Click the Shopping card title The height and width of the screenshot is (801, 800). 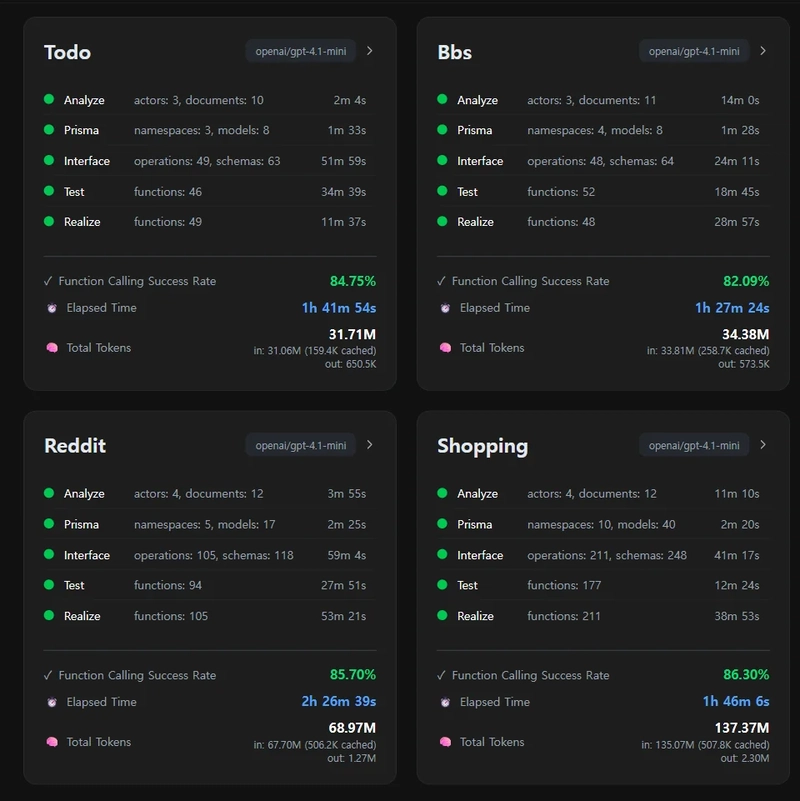tap(482, 446)
